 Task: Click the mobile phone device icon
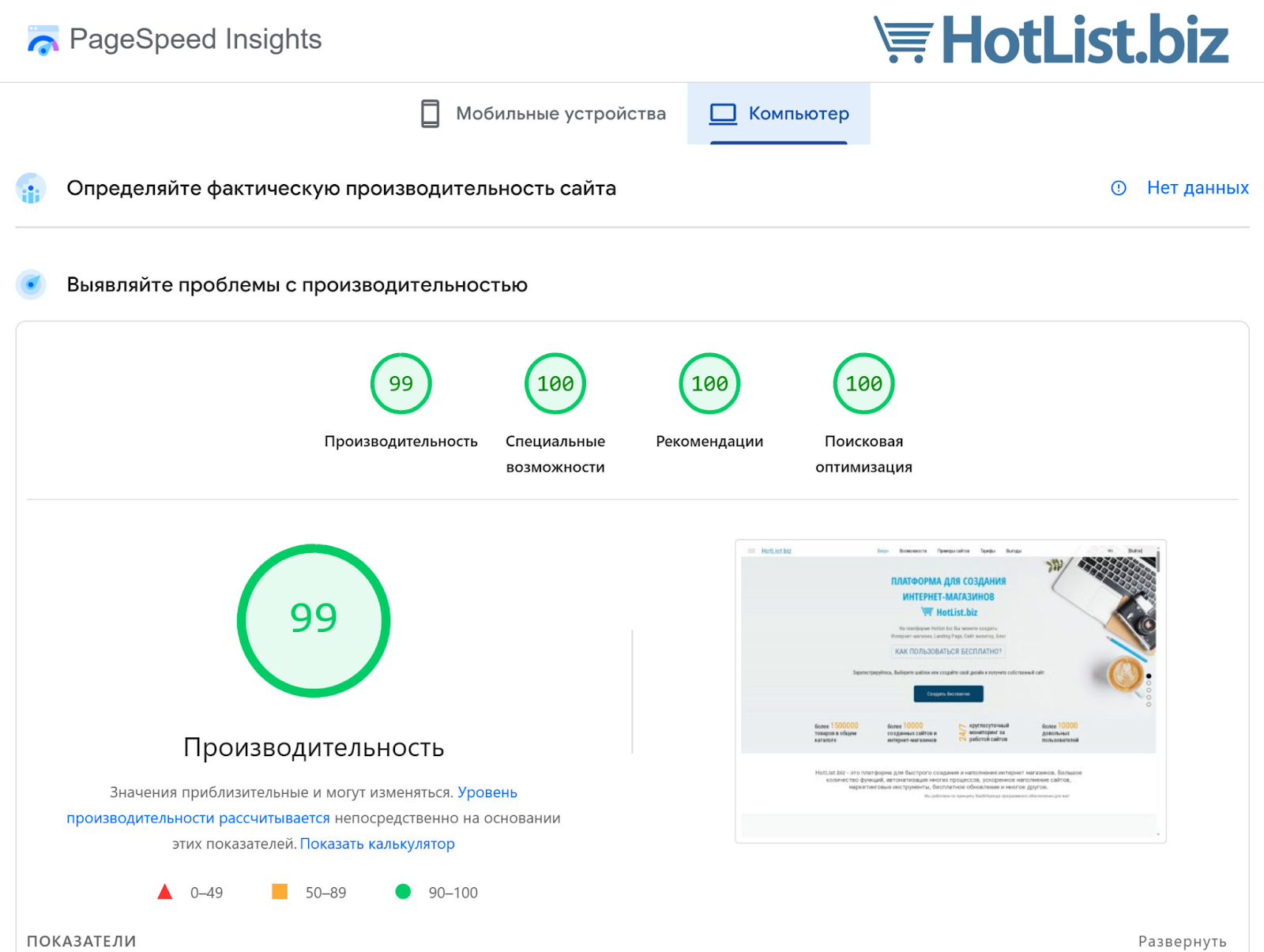pyautogui.click(x=430, y=114)
